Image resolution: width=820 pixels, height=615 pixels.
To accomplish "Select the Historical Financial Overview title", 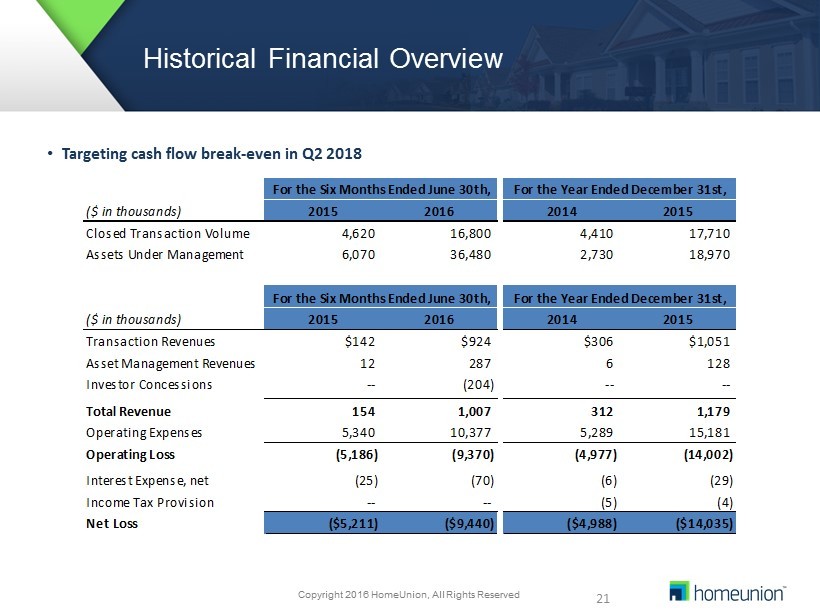I will [x=322, y=59].
